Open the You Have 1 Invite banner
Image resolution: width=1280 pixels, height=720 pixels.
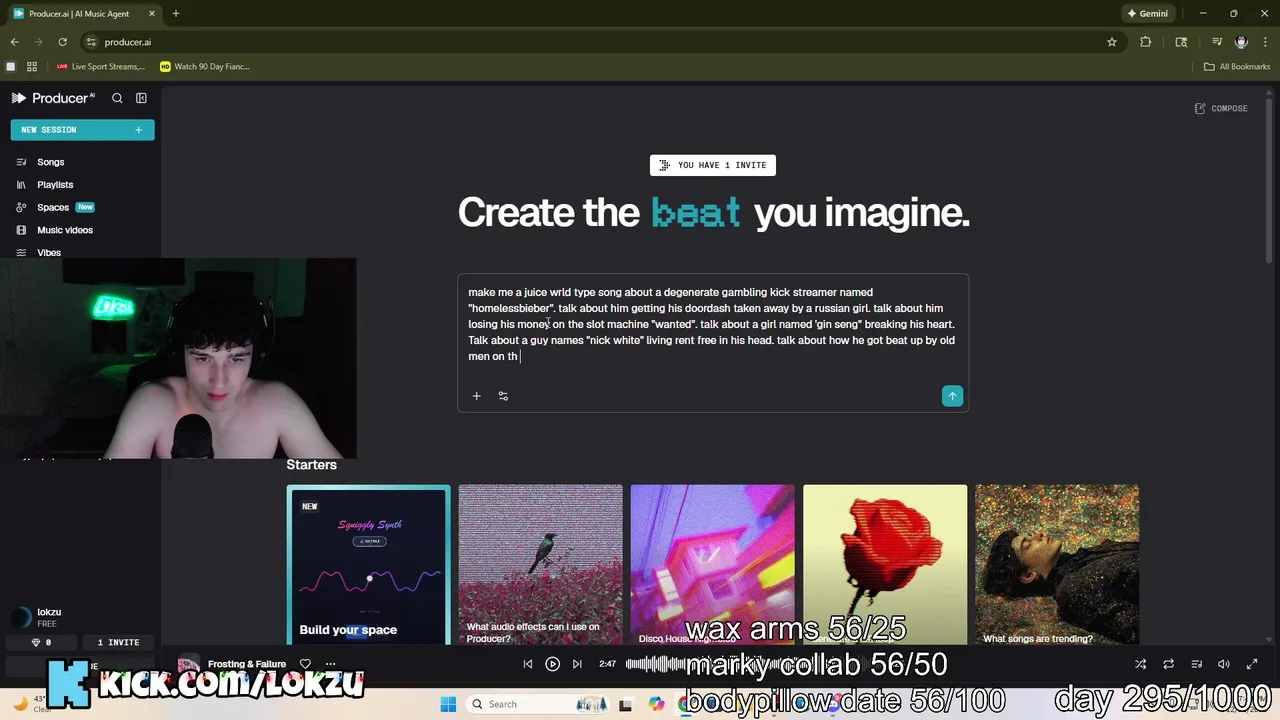(713, 165)
